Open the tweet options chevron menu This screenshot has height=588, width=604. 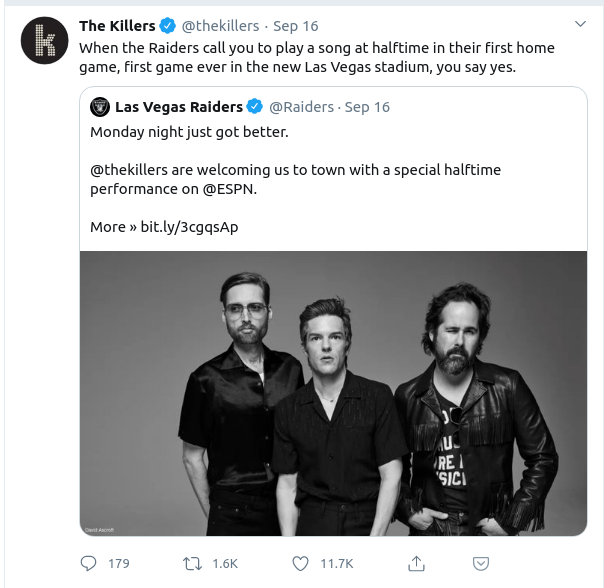580,24
